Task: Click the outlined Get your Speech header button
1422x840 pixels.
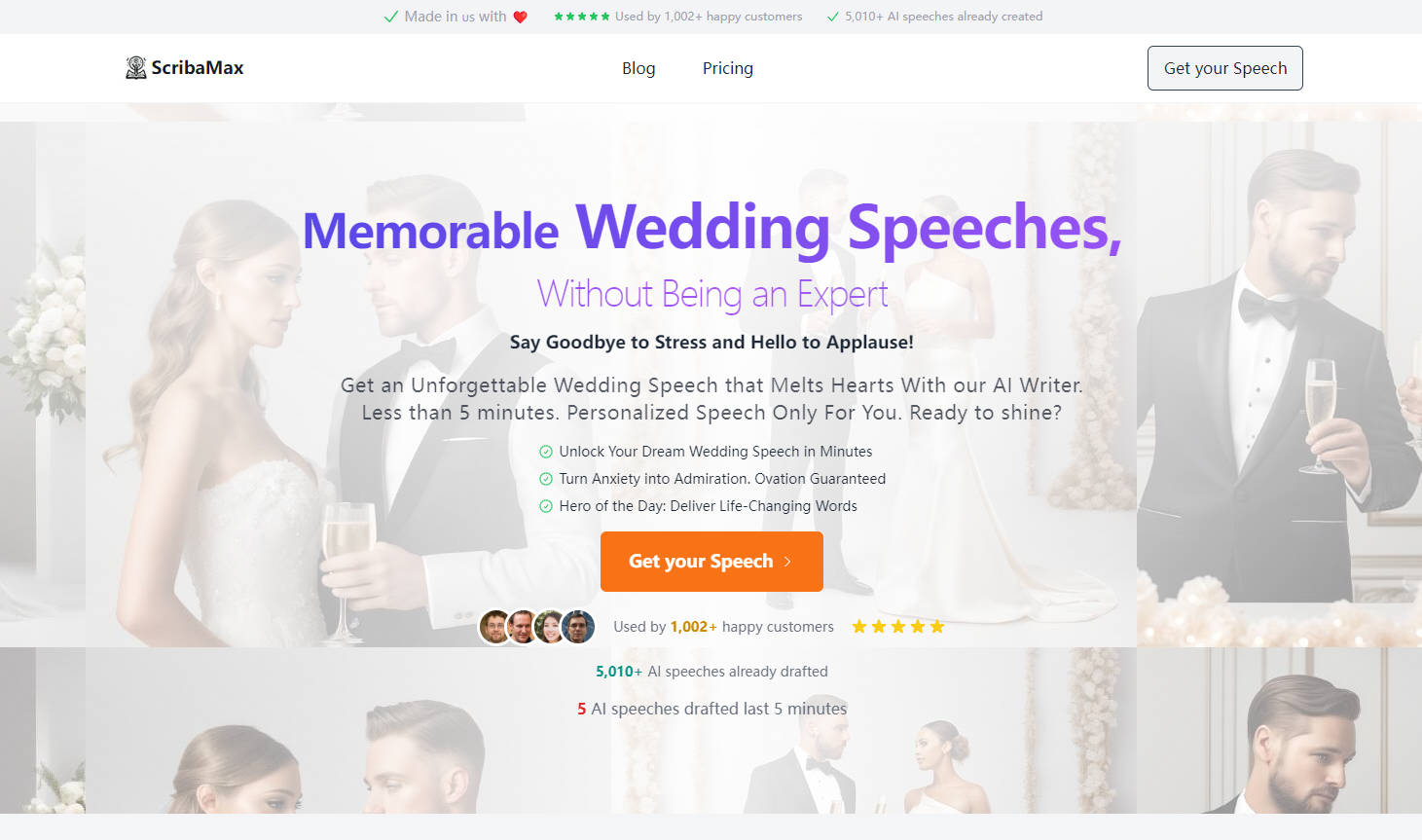Action: (x=1225, y=68)
